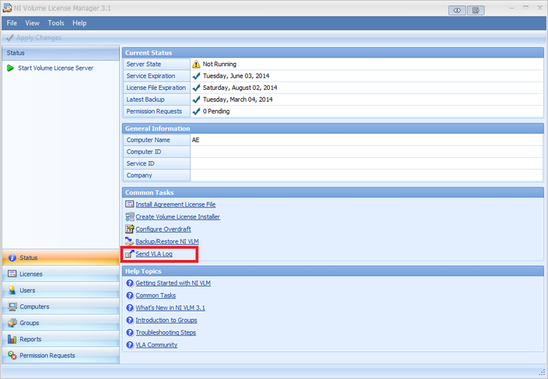This screenshot has width=548, height=379.
Task: Open What's New in NI VLM 3.1
Action: pos(170,308)
